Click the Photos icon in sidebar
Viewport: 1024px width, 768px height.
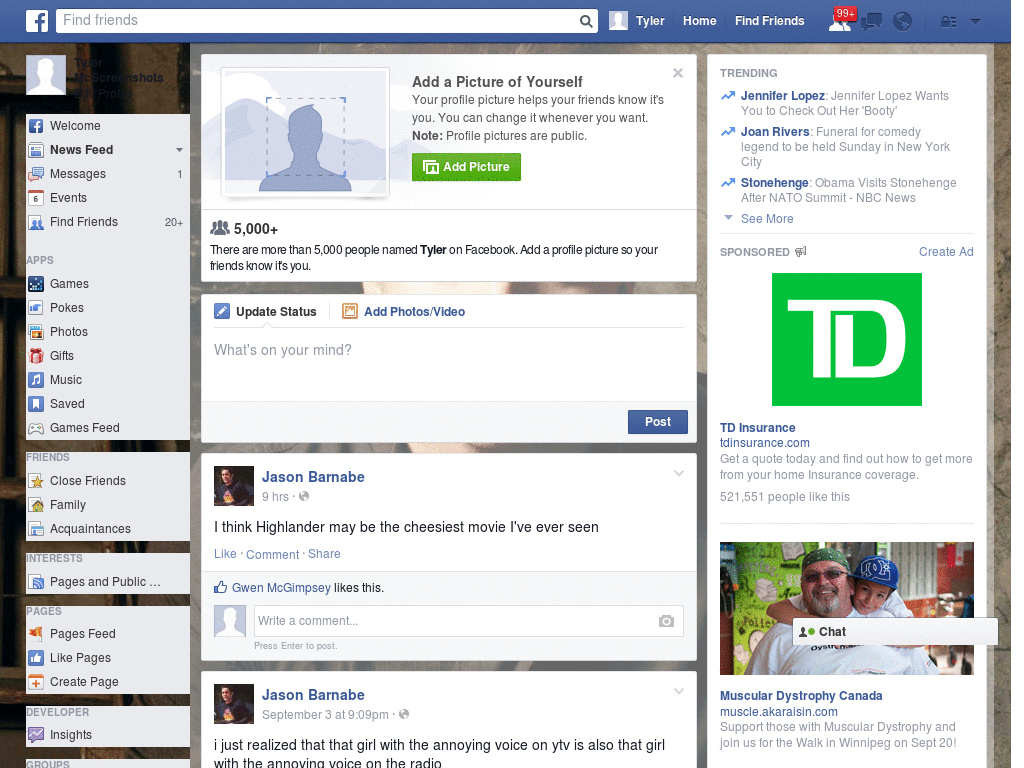[x=36, y=332]
